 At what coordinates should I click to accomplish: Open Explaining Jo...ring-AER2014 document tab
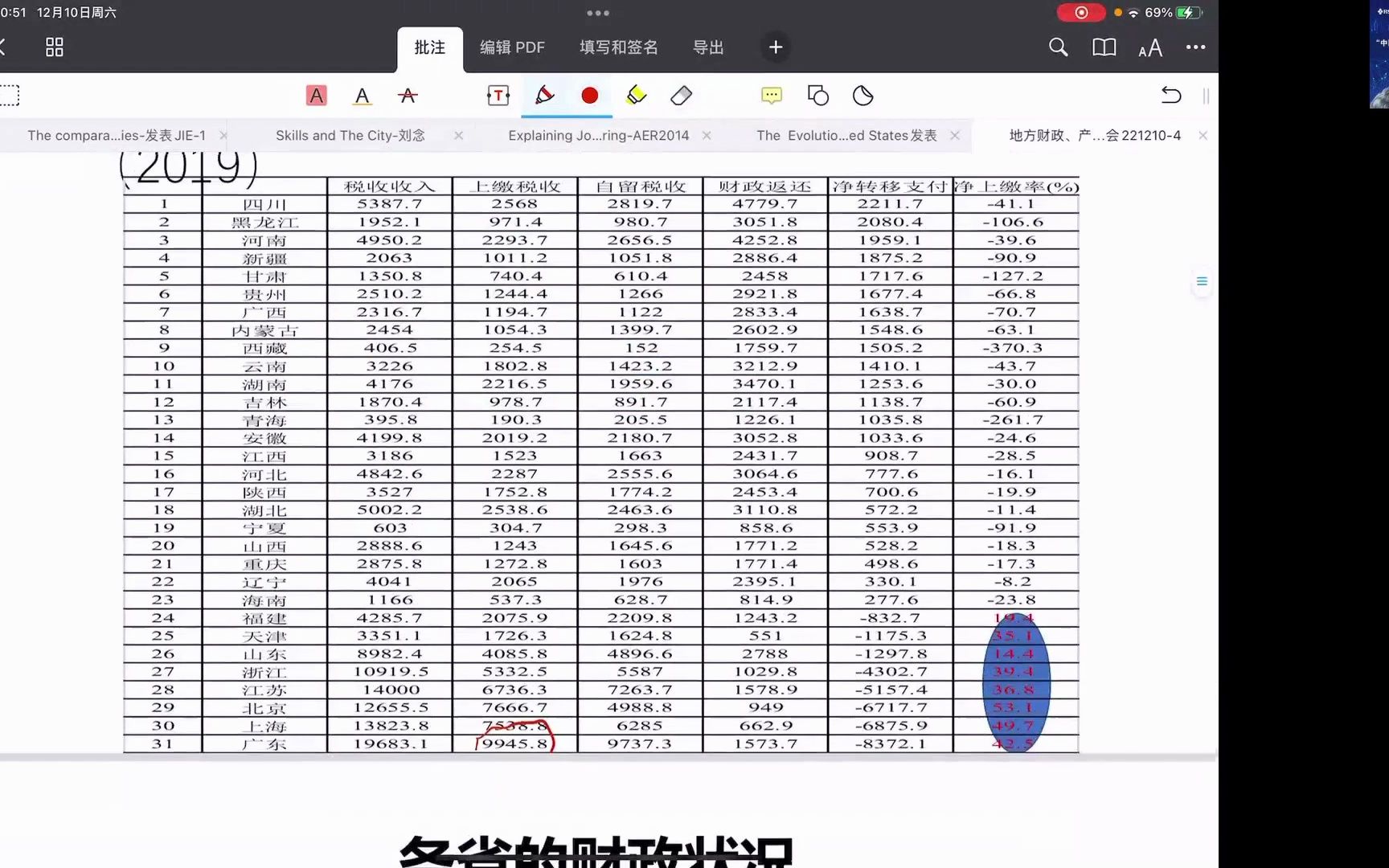[x=598, y=136]
